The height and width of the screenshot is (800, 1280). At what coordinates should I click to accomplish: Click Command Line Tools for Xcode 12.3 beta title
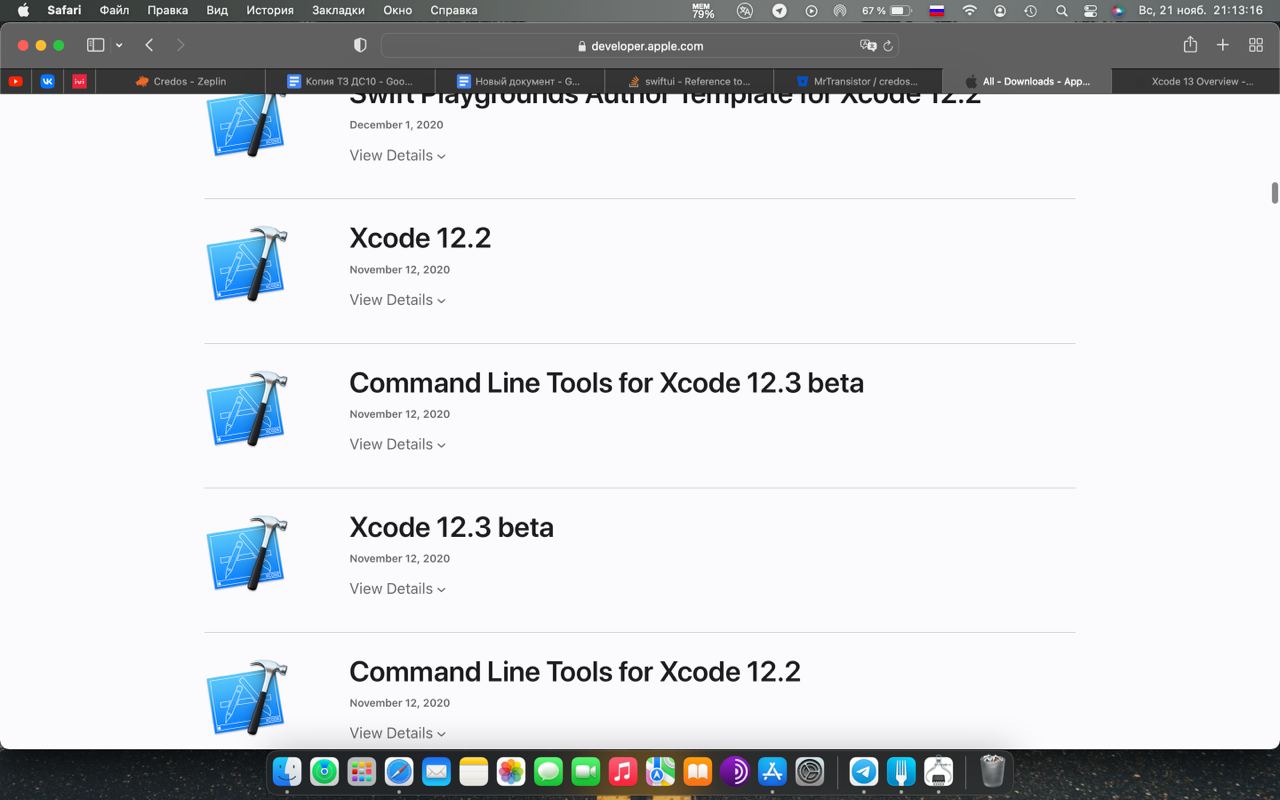(606, 383)
